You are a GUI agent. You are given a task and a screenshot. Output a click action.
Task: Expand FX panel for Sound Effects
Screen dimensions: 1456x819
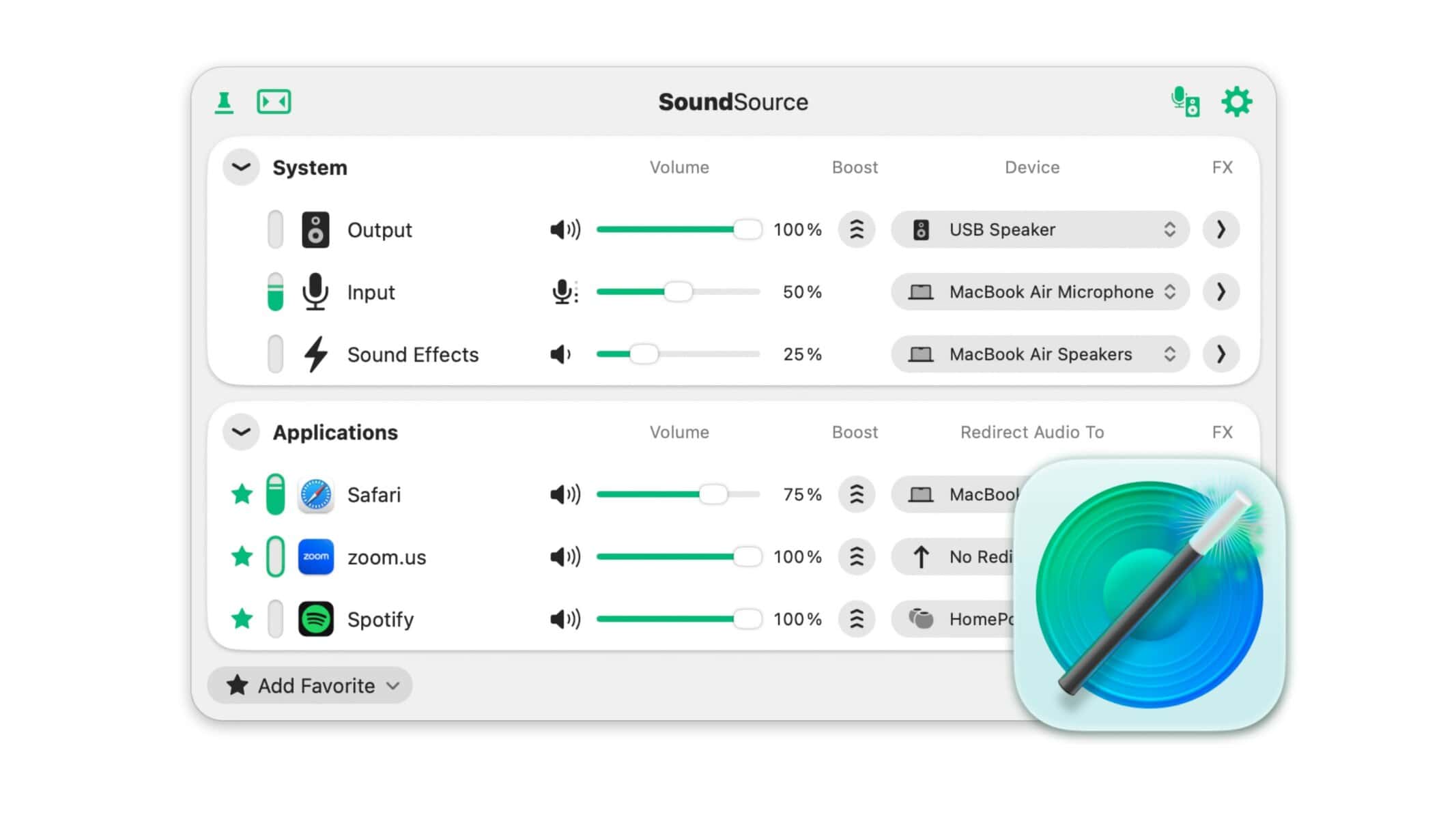(x=1221, y=355)
